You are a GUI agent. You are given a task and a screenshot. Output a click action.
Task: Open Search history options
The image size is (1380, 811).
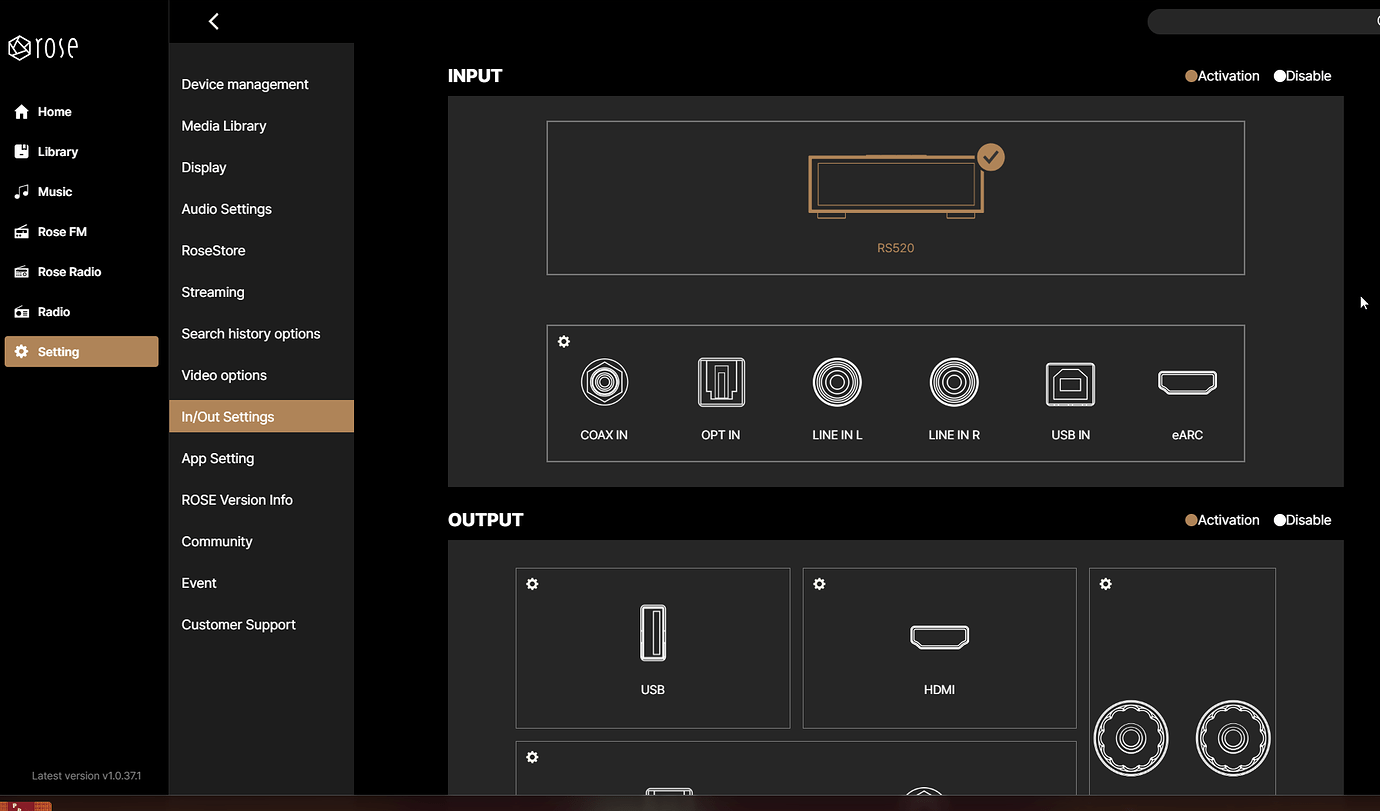[261, 334]
